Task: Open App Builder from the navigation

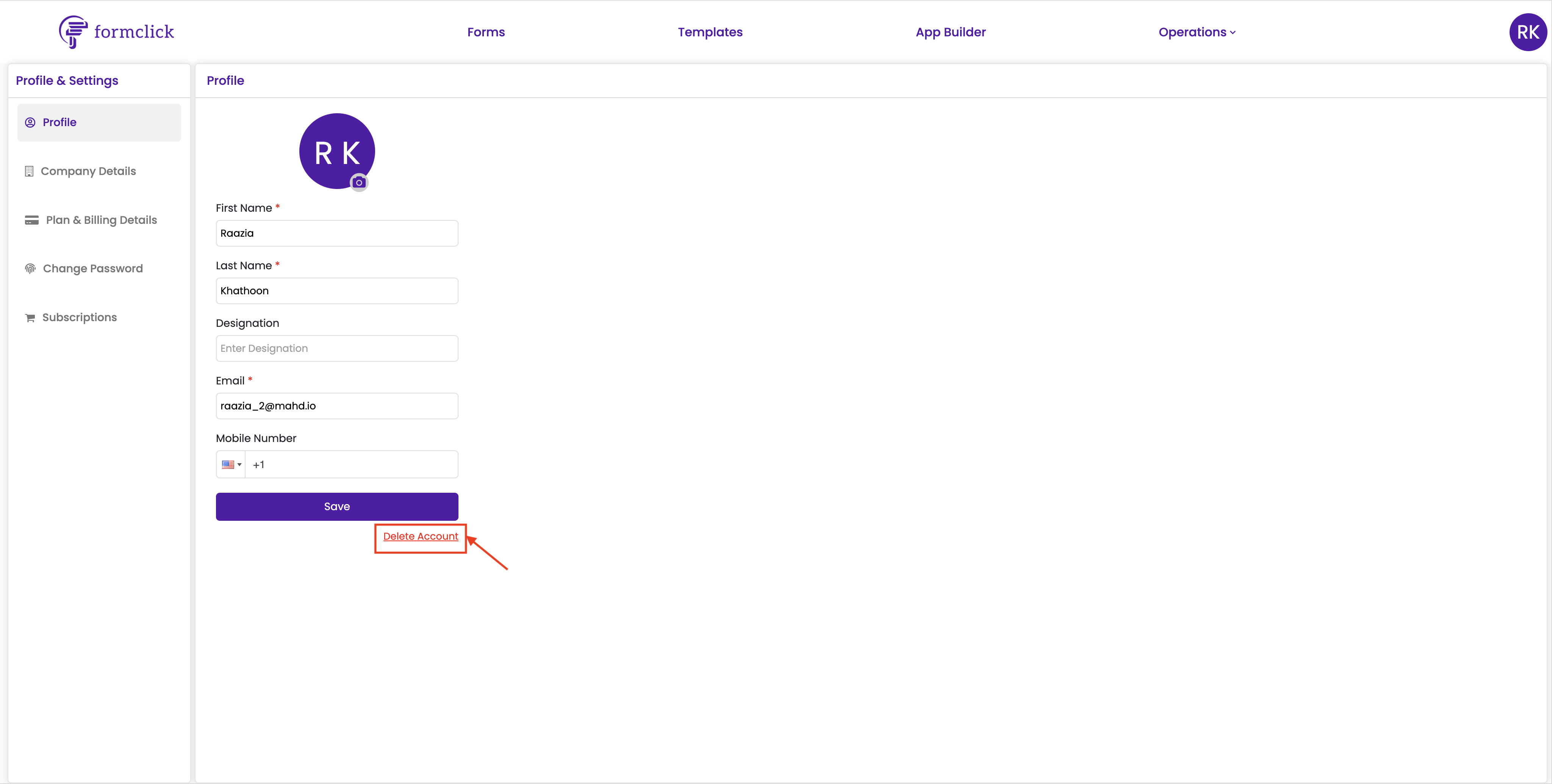Action: click(950, 32)
